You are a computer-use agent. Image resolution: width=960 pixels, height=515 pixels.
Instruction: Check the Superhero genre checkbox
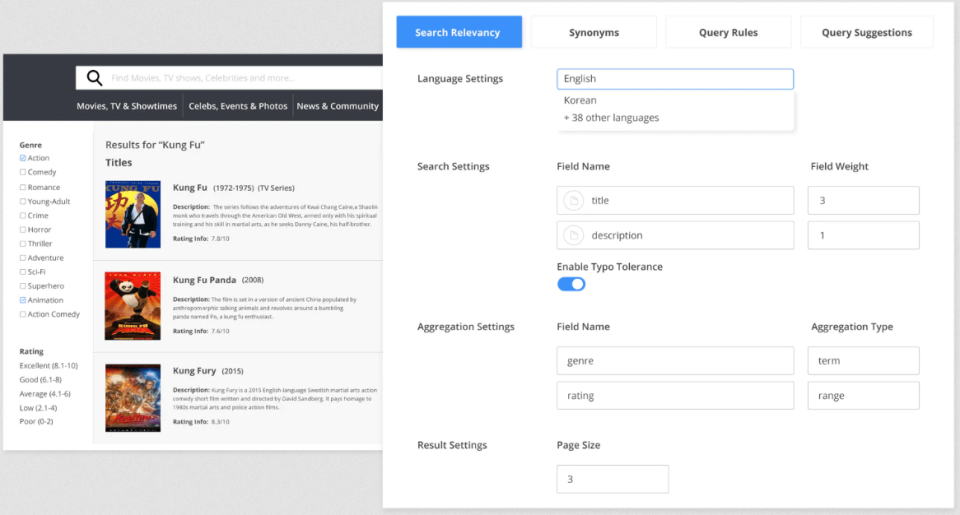(23, 286)
